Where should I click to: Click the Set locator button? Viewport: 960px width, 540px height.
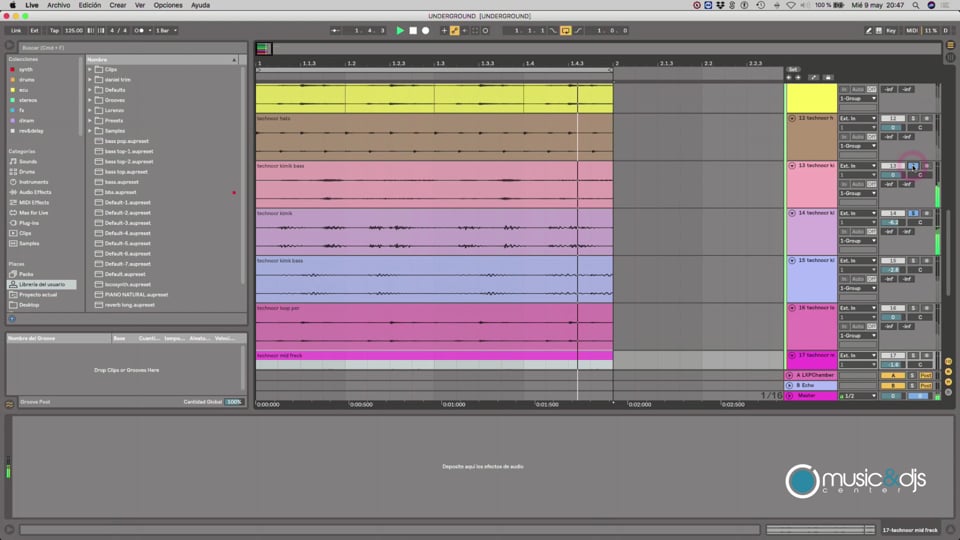793,69
